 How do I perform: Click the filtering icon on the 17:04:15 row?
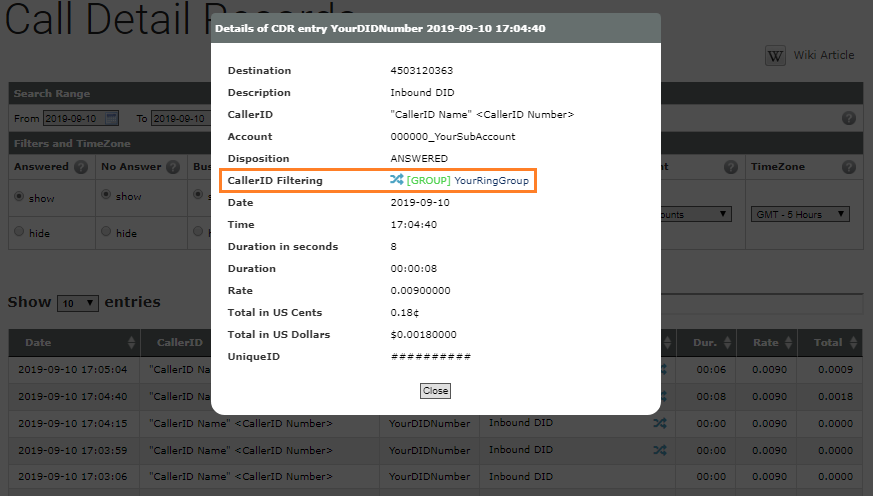pyautogui.click(x=660, y=423)
